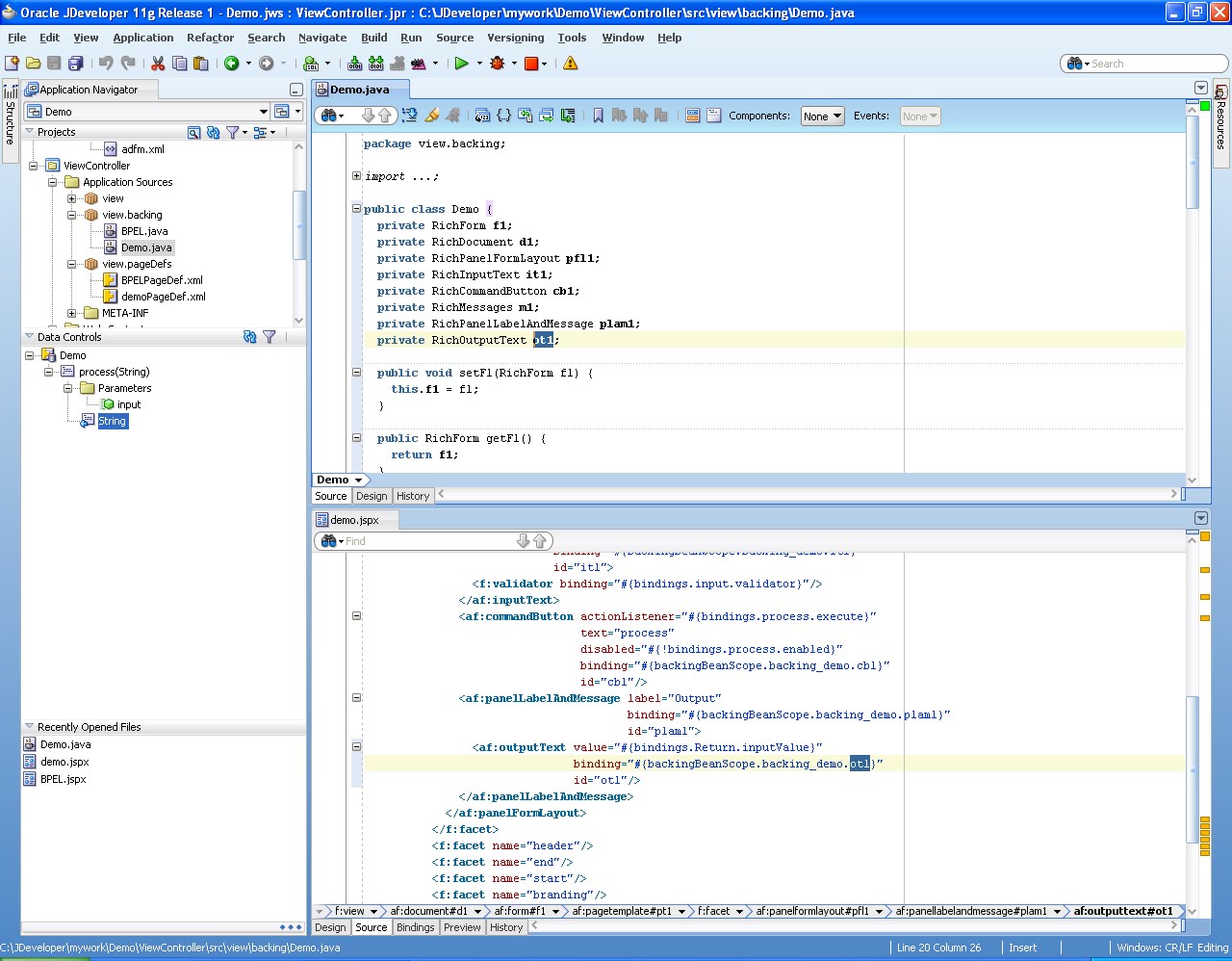The width and height of the screenshot is (1232, 961).
Task: Click the Undo arrow icon
Action: point(106,64)
